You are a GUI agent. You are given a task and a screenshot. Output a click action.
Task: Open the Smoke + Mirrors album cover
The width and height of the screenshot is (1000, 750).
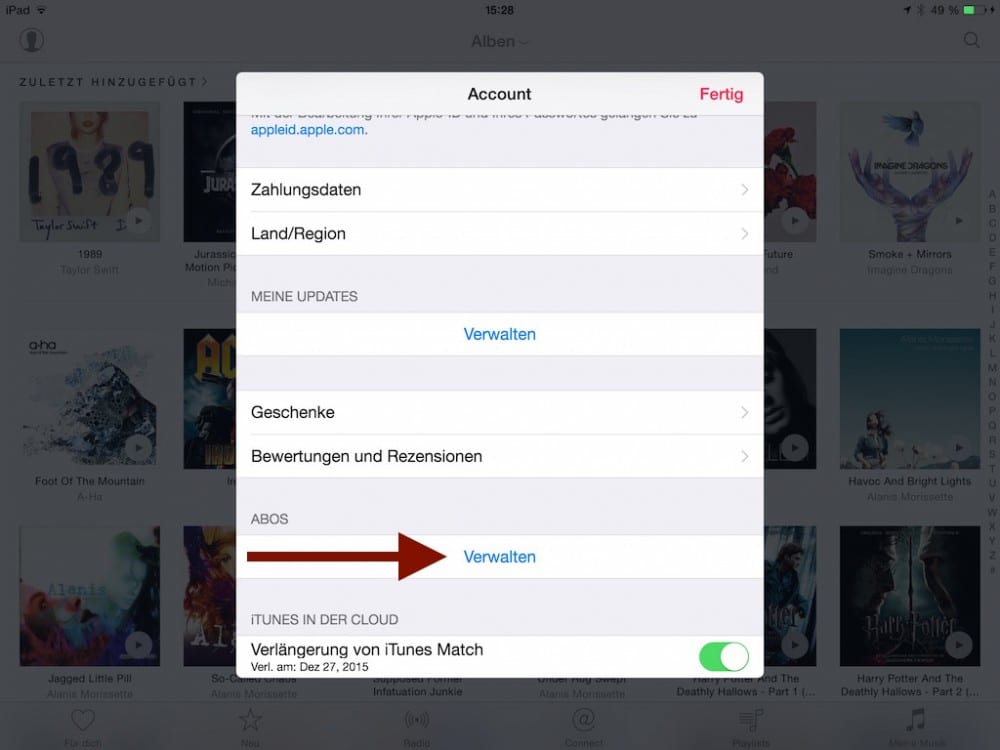coord(909,172)
